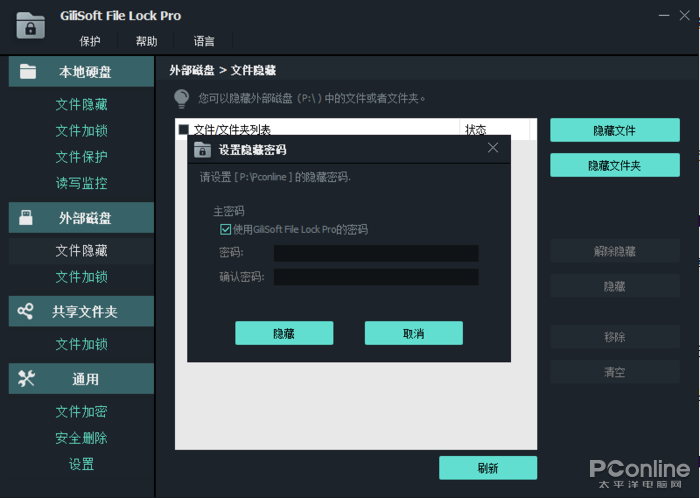Open 读写监控 in the sidebar
This screenshot has height=498, width=700.
pos(81,183)
